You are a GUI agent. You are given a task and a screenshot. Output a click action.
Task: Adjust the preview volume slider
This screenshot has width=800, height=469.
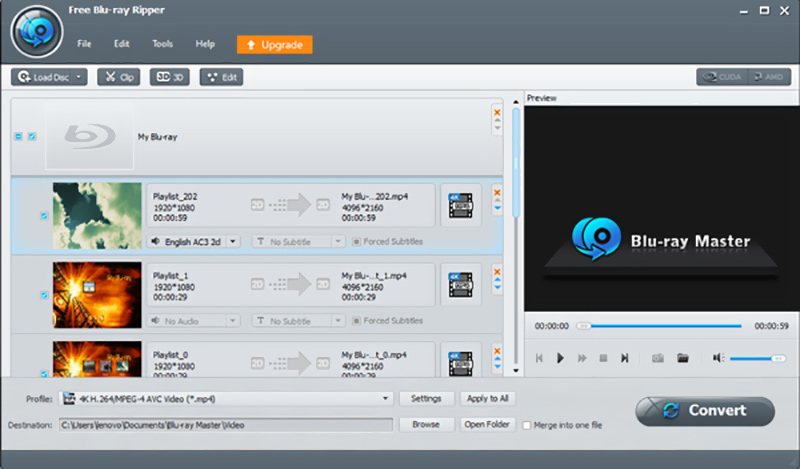click(757, 357)
